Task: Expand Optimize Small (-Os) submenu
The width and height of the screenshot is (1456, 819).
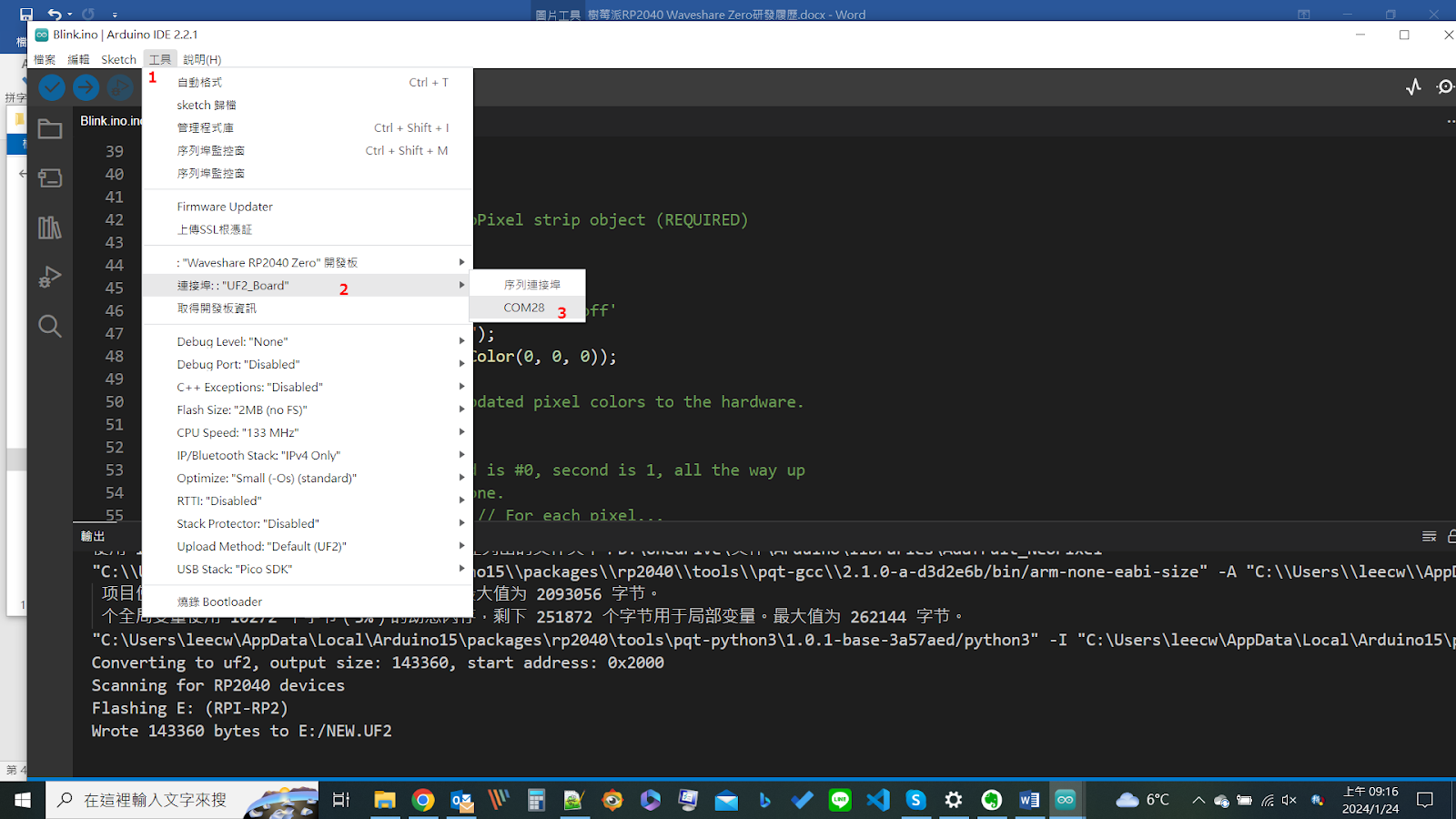Action: (308, 478)
